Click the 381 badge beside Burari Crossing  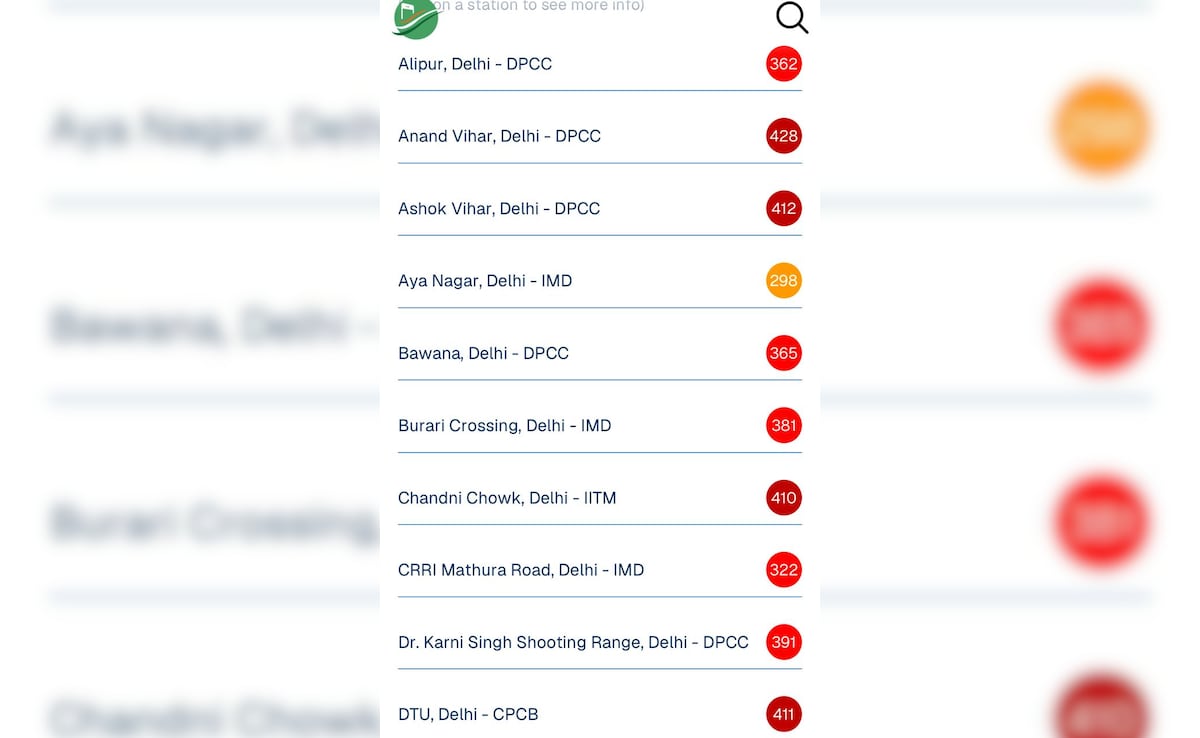pos(784,425)
